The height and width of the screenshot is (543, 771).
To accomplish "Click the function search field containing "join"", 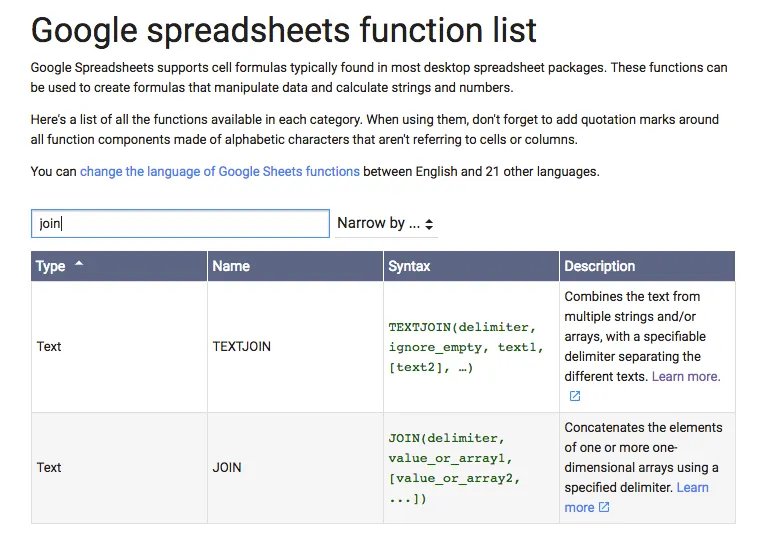I will (x=180, y=224).
